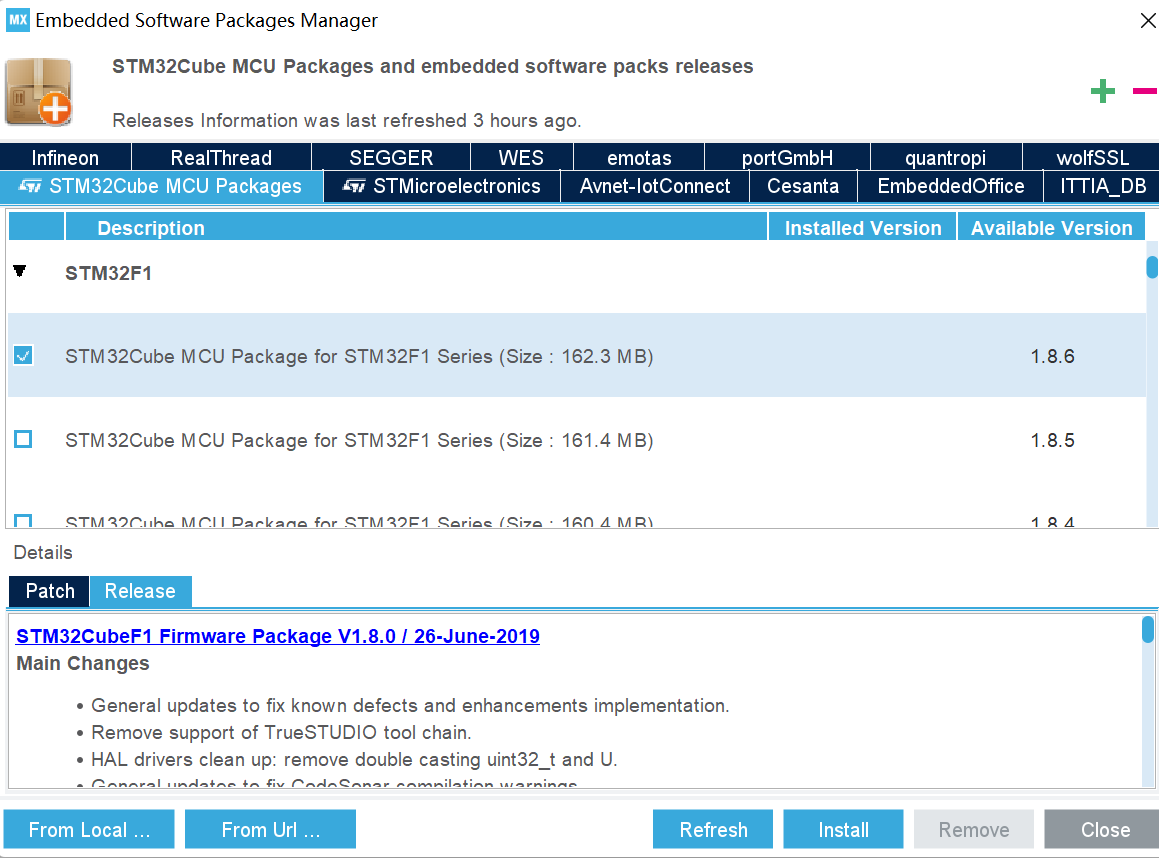Screen dimensions: 1159x858
Task: Click the Refresh button
Action: pyautogui.click(x=713, y=829)
